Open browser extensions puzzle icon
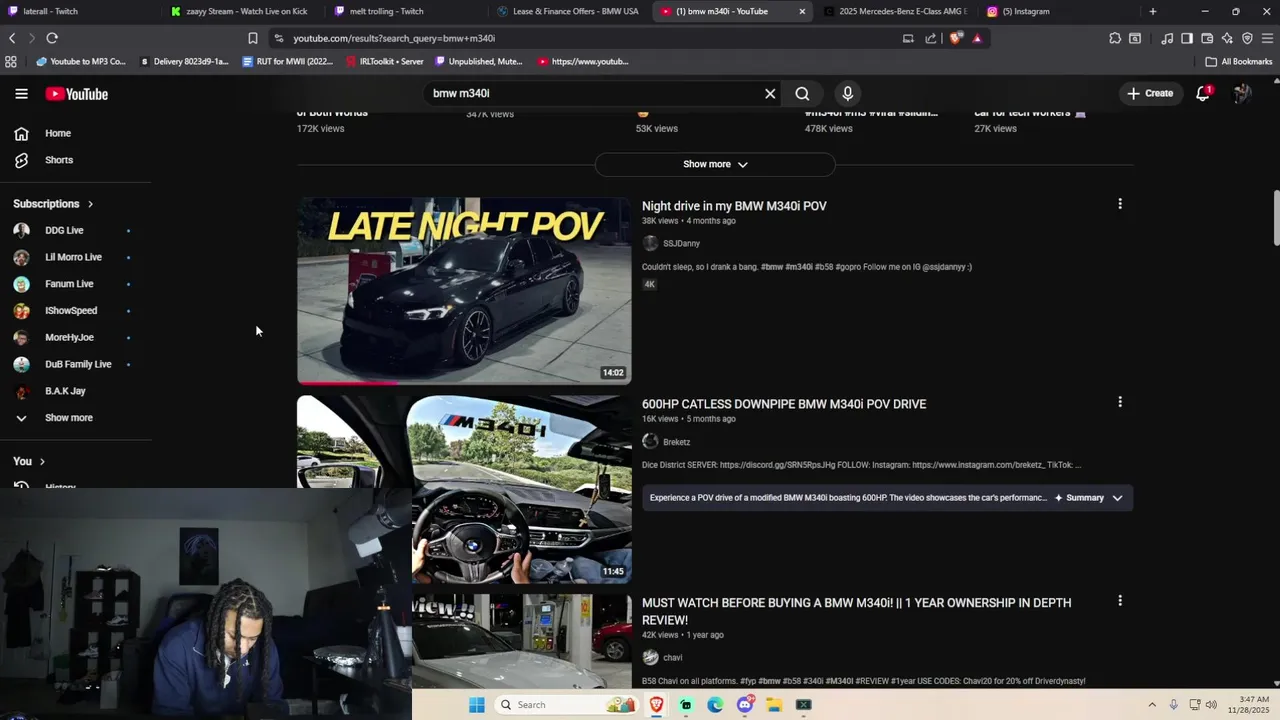This screenshot has width=1280, height=720. pyautogui.click(x=1115, y=38)
